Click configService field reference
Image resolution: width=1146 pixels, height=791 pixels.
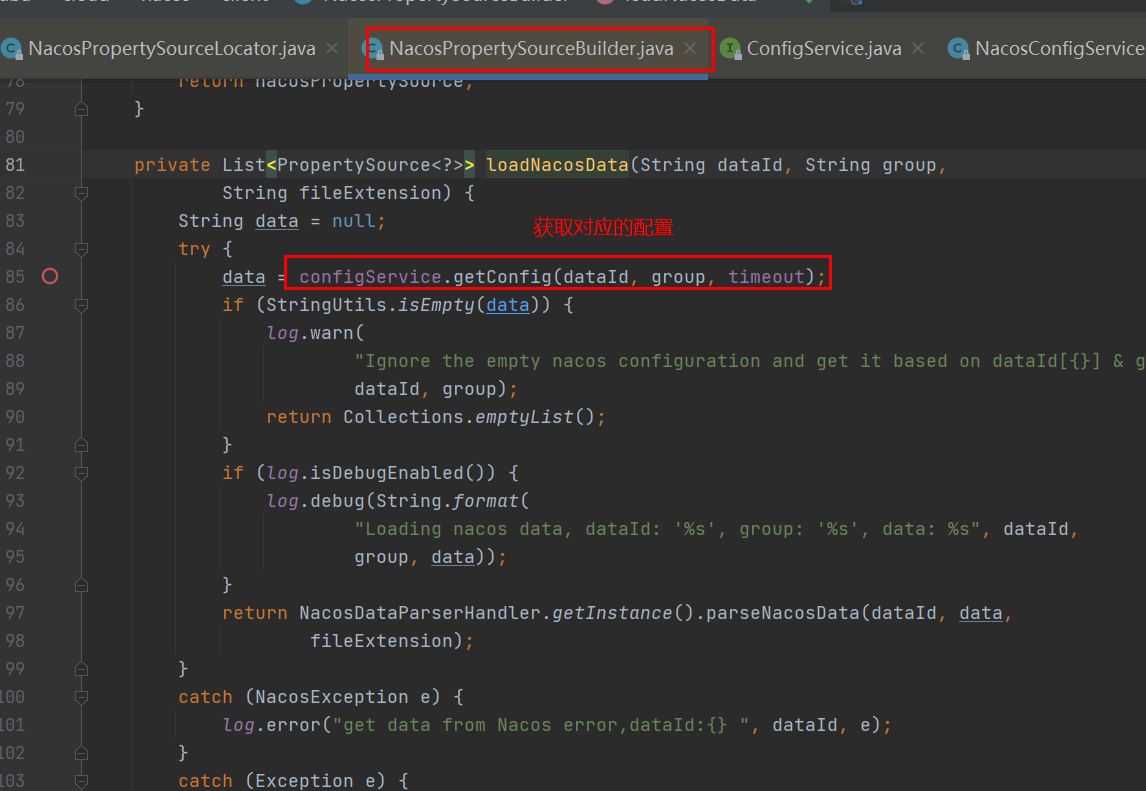(x=370, y=277)
